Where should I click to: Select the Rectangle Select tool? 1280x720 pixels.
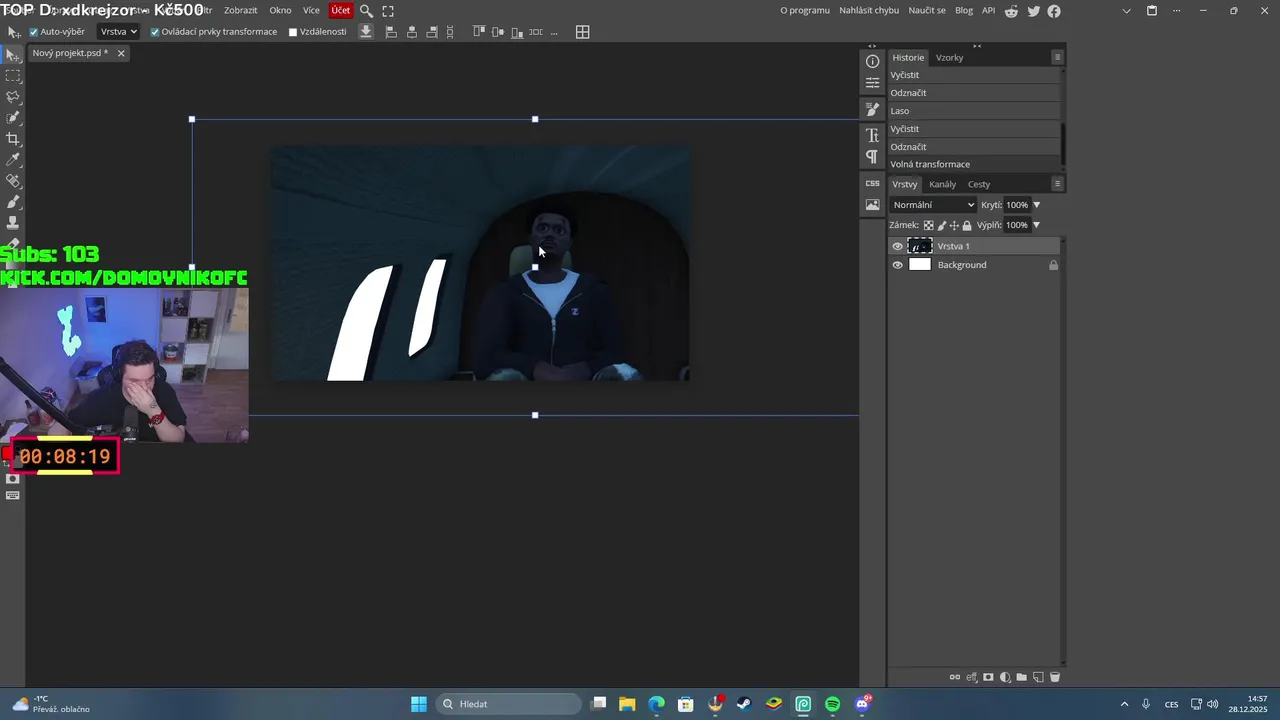13,76
